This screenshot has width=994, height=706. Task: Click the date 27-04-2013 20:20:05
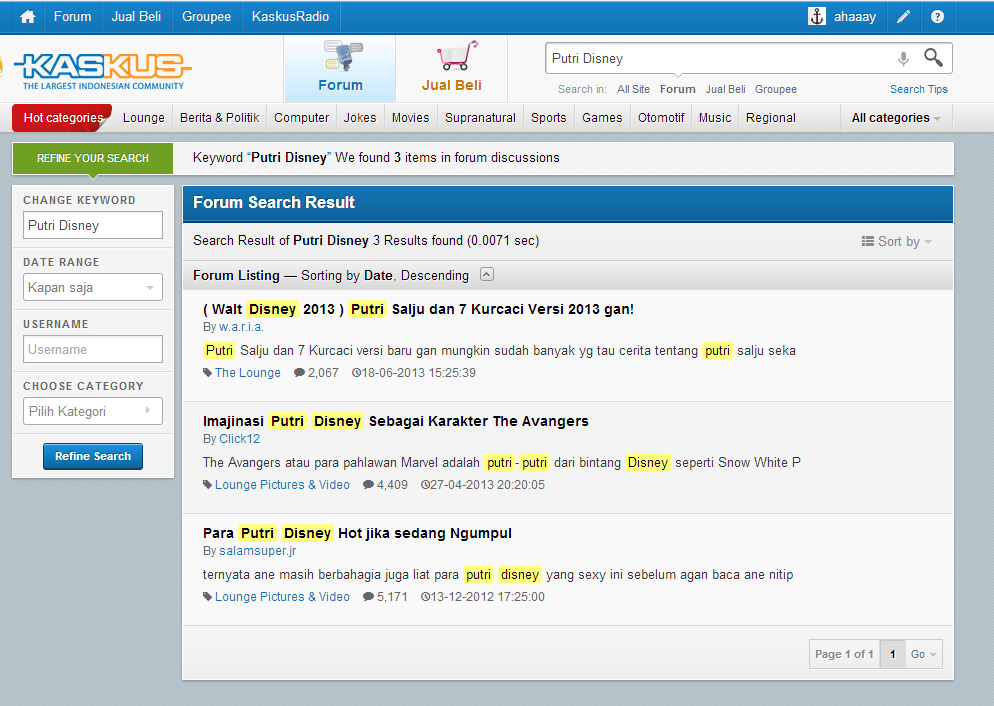tap(482, 485)
